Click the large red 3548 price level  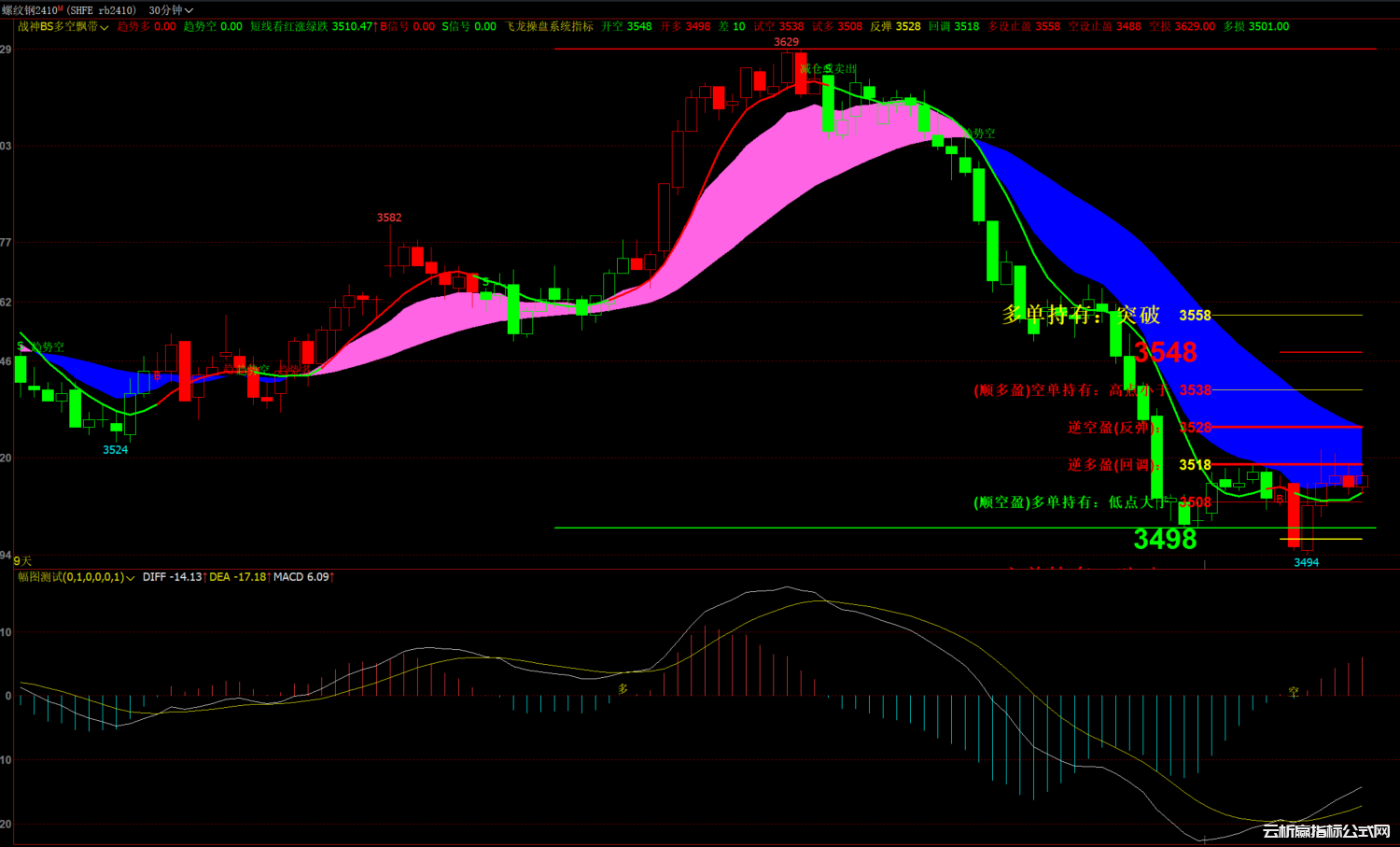[1165, 352]
